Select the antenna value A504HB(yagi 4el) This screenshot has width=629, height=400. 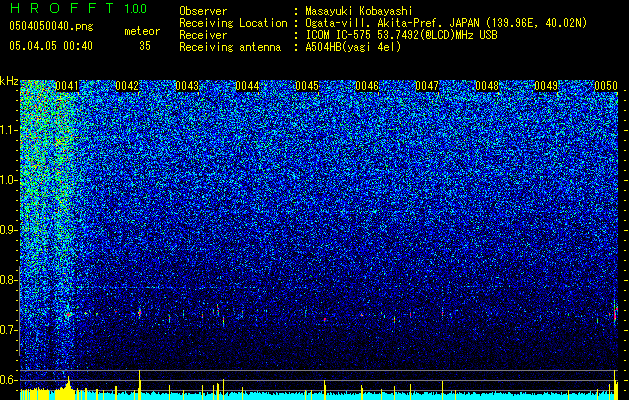coord(353,47)
